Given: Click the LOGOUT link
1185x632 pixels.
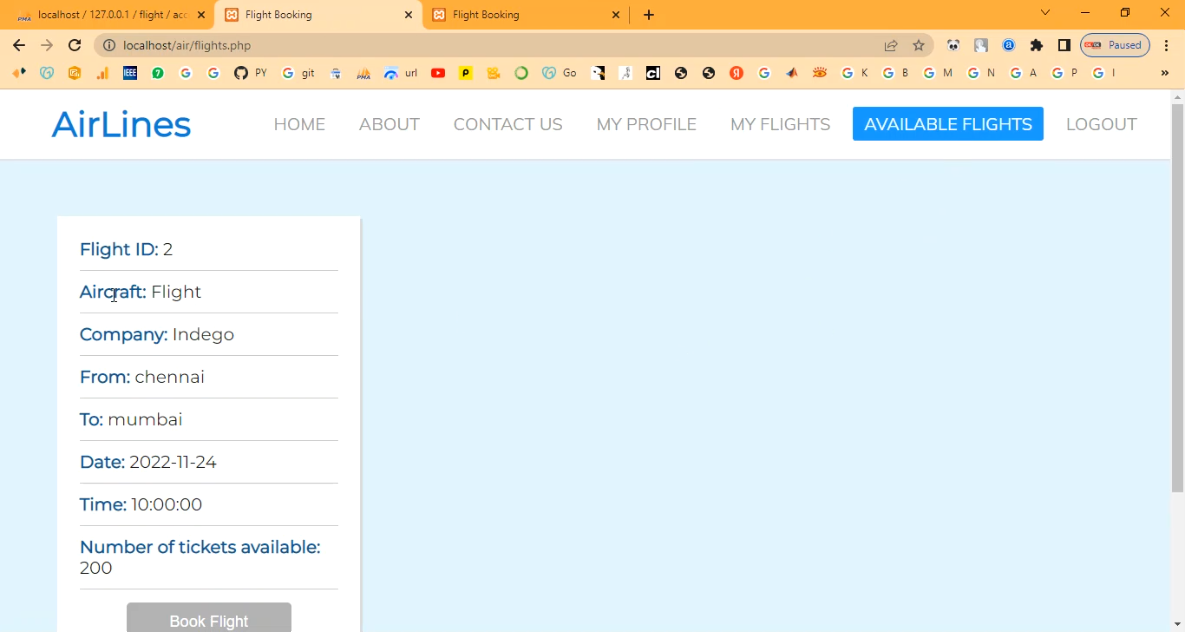Looking at the screenshot, I should tap(1101, 124).
